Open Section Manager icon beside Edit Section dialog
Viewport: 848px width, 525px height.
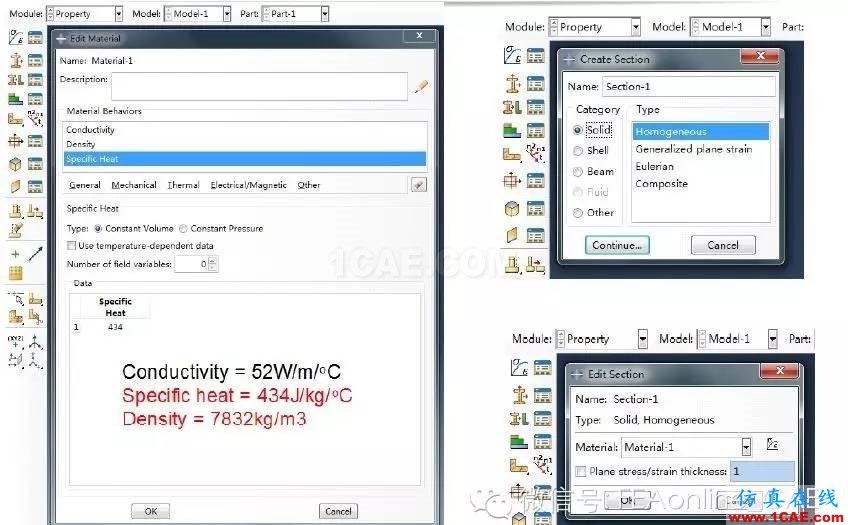coord(542,396)
